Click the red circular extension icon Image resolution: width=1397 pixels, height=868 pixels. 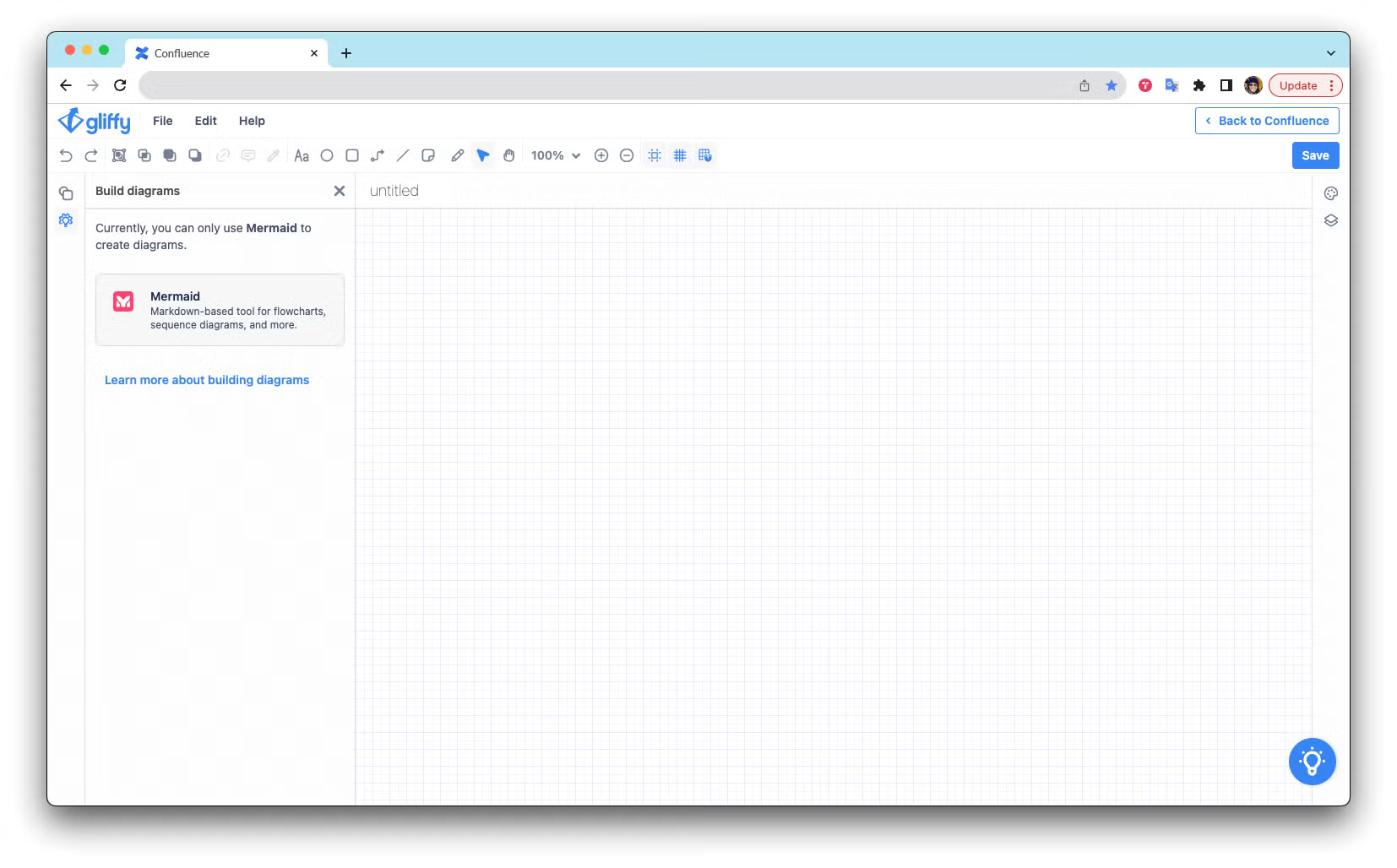[1145, 85]
